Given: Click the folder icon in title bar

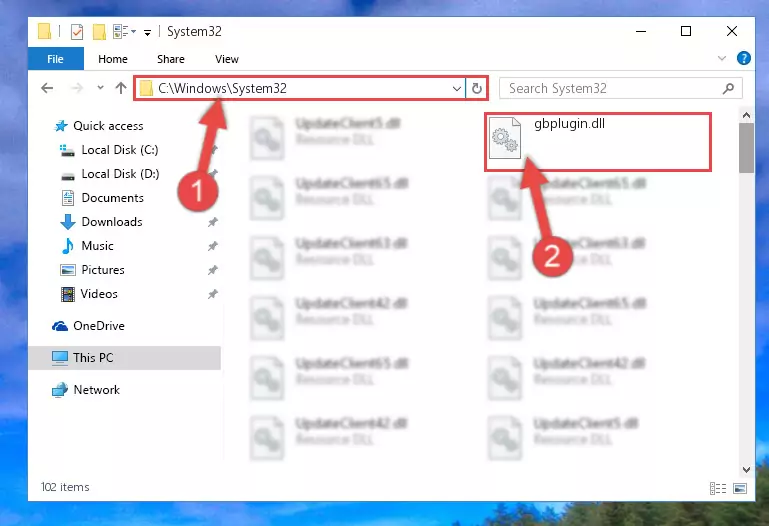Looking at the screenshot, I should 44,31.
